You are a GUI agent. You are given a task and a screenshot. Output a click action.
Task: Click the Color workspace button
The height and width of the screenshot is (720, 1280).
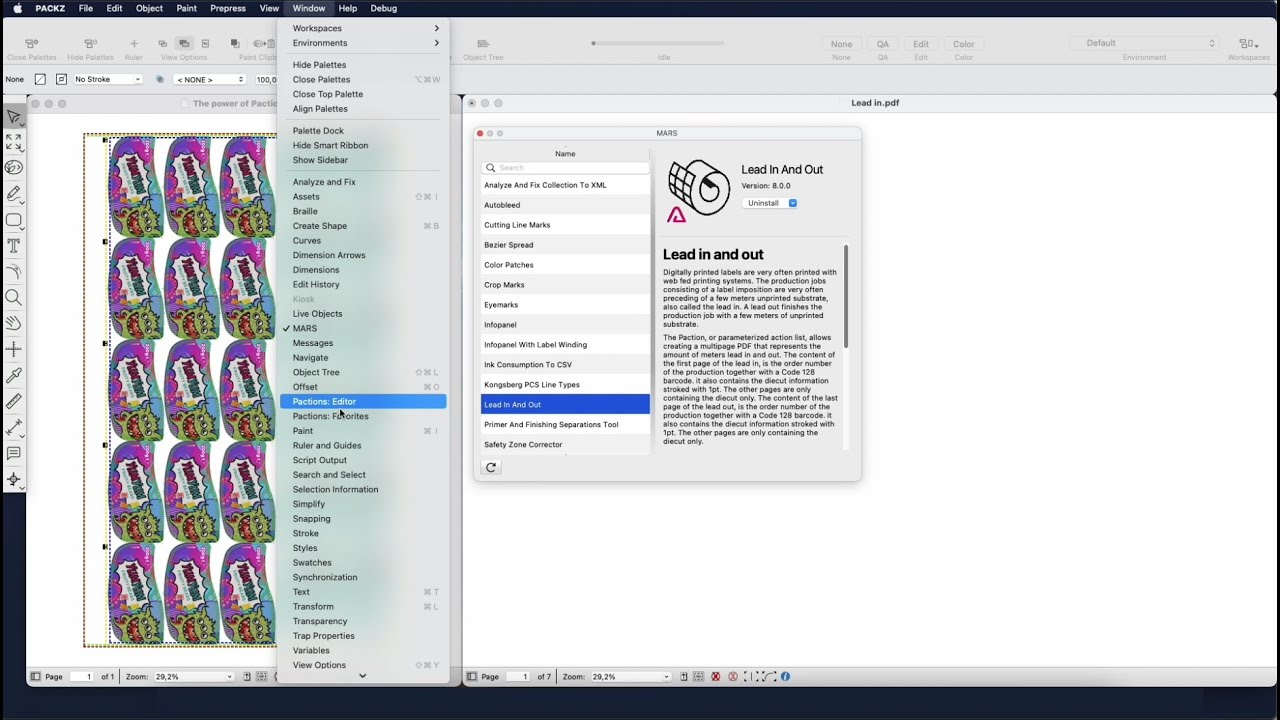[x=964, y=44]
